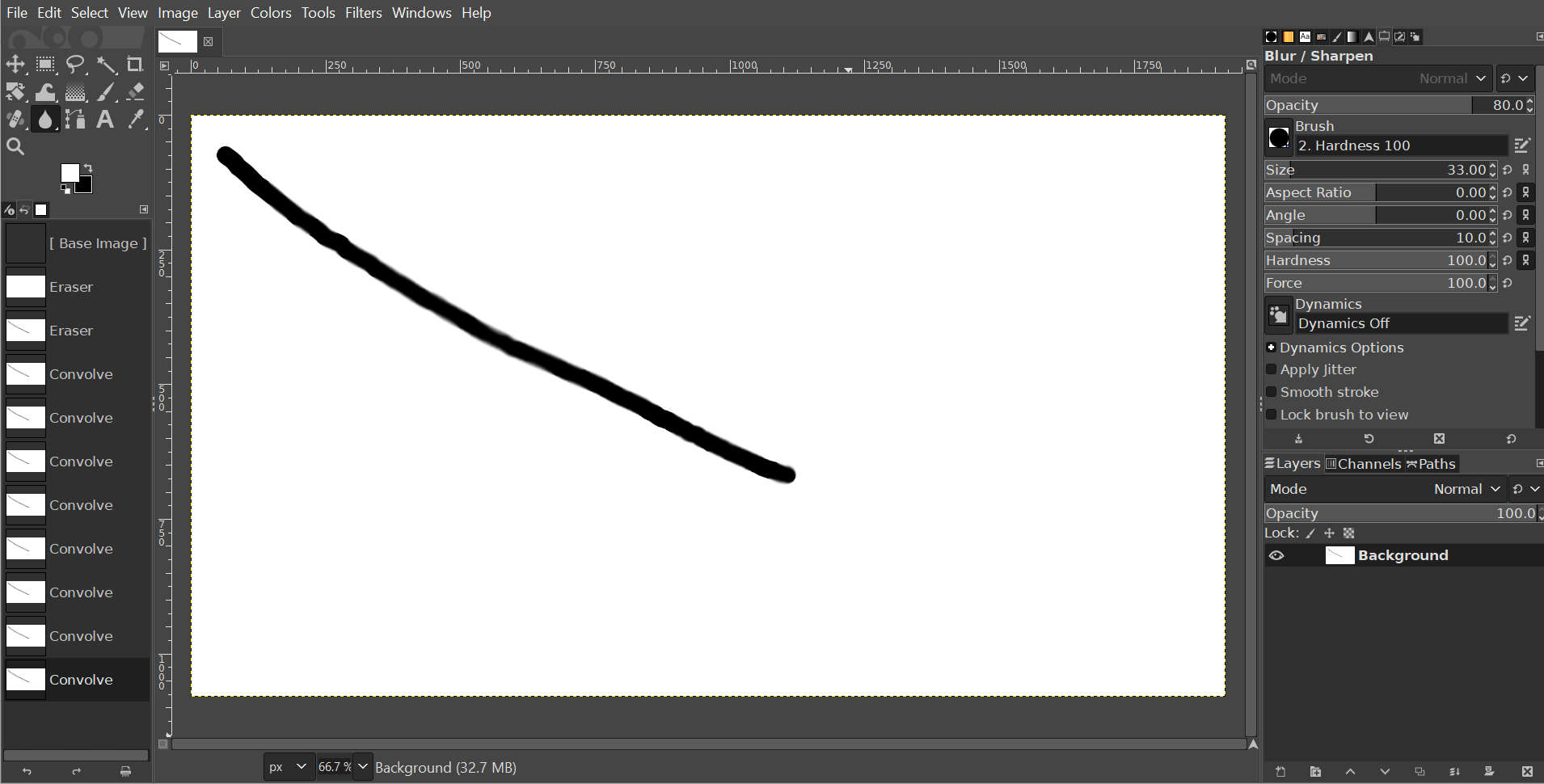Open the Undo History tab
Viewport: 1544px width, 784px height.
pos(24,210)
